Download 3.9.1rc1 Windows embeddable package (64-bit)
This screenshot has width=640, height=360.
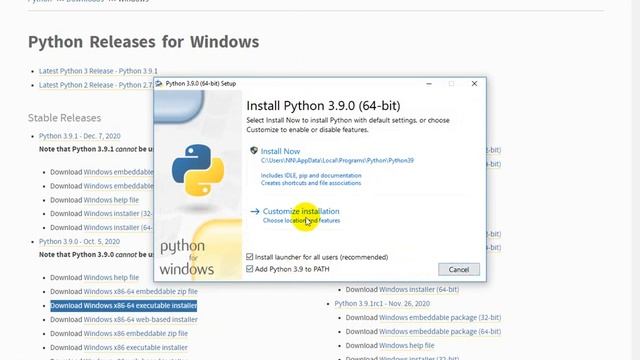tap(440, 331)
